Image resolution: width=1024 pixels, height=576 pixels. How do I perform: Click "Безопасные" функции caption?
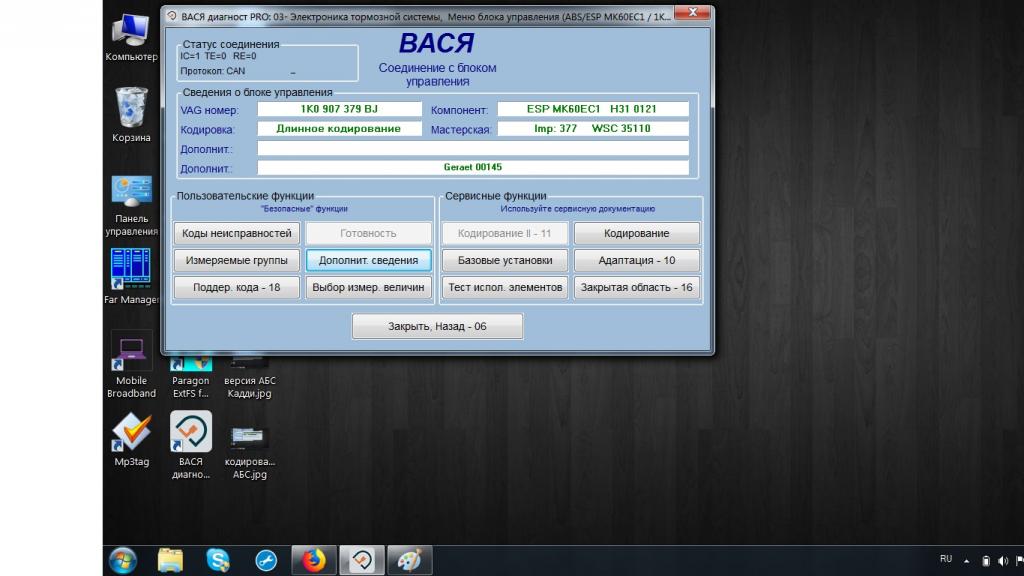304,209
